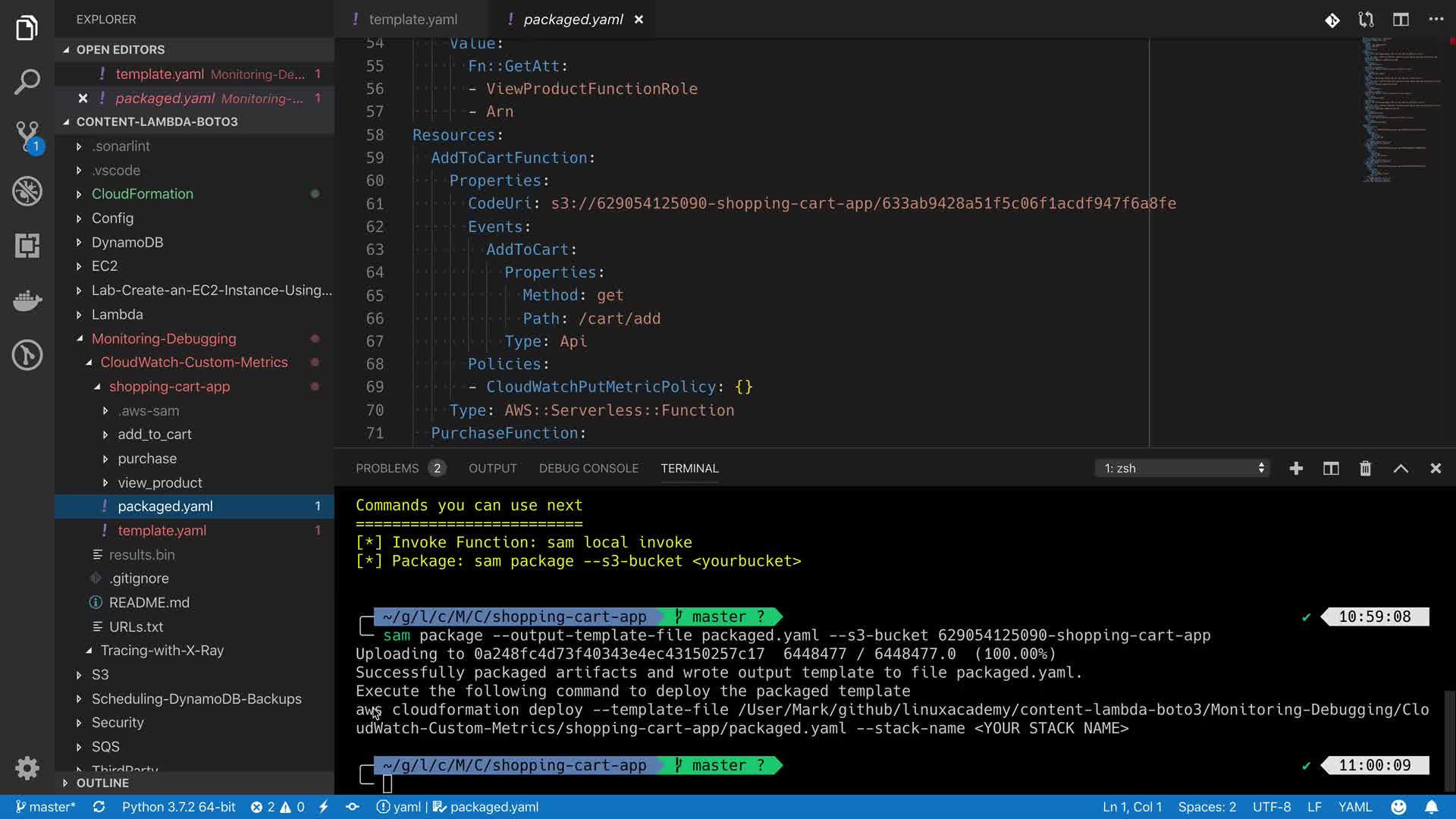Viewport: 1456px width, 819px height.
Task: Click the master* branch in status bar
Action: pos(45,807)
